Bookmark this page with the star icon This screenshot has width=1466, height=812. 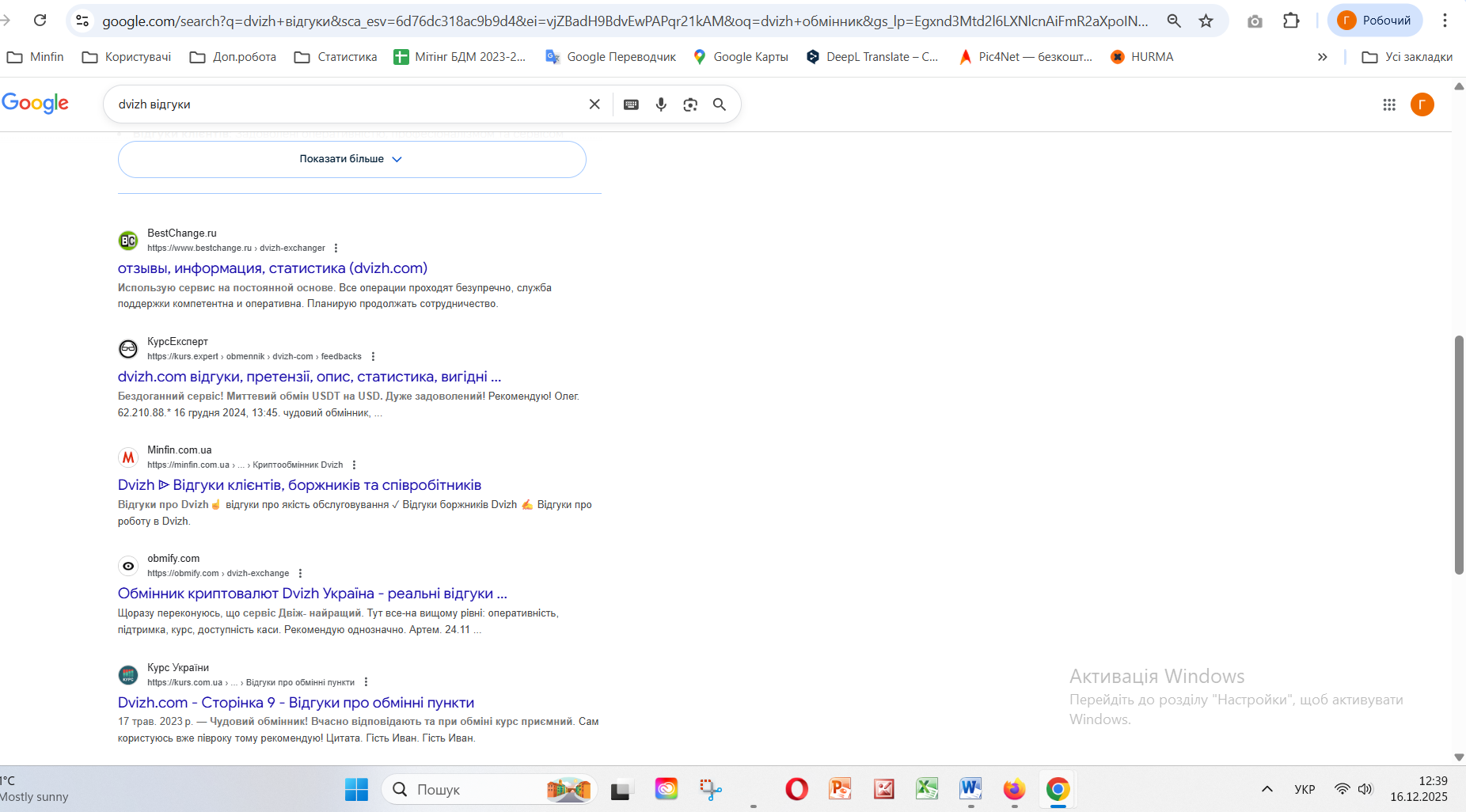[1206, 21]
